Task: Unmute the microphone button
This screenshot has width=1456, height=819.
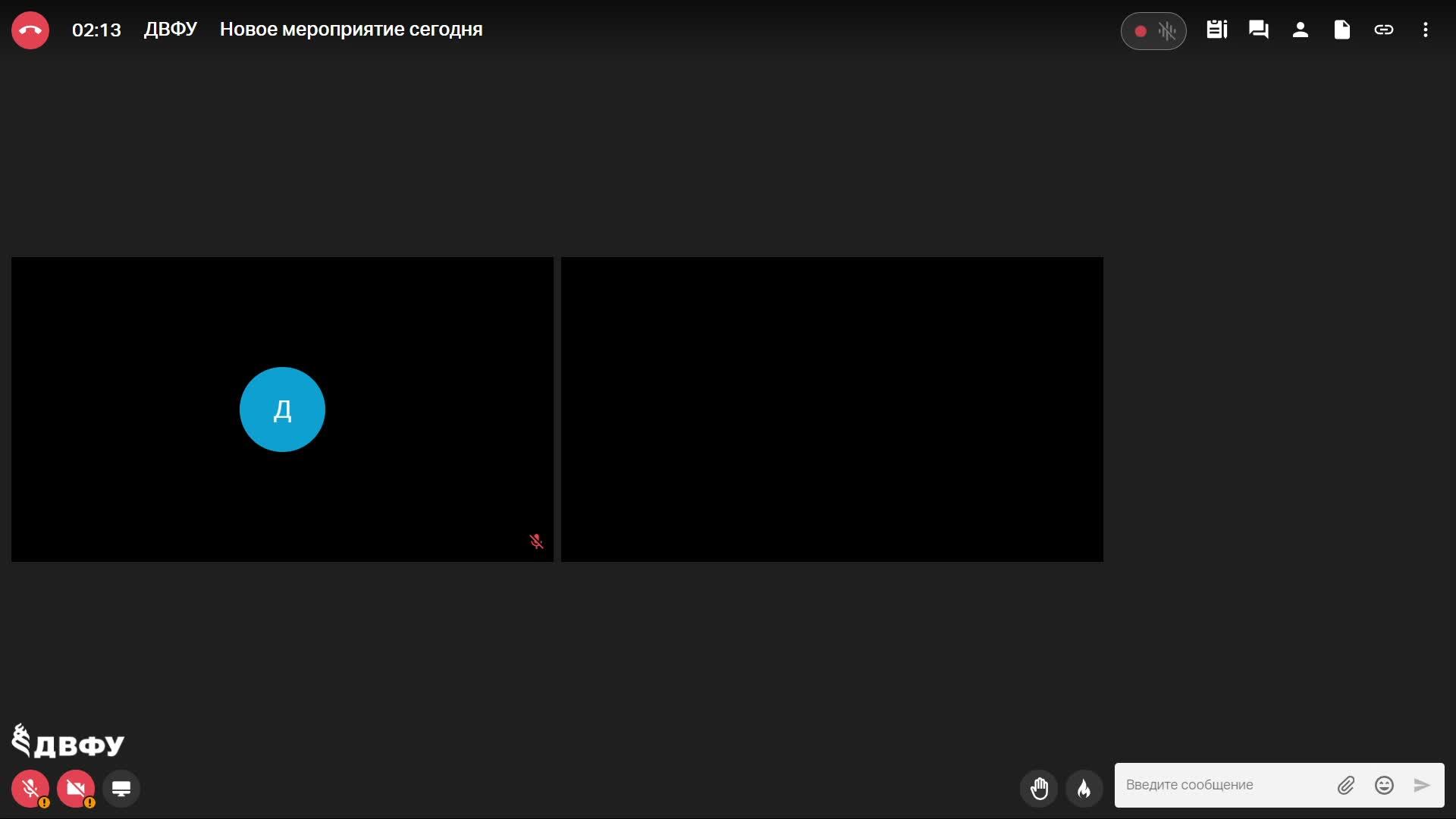Action: [30, 789]
